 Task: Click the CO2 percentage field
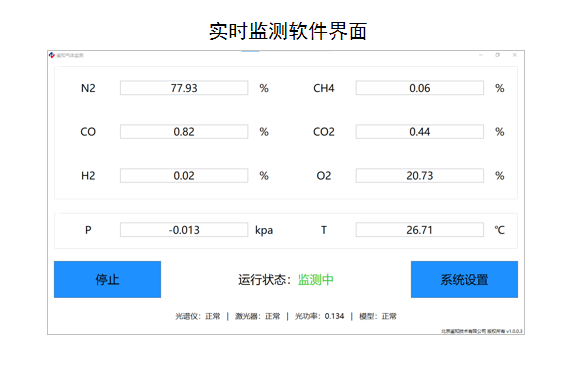420,132
